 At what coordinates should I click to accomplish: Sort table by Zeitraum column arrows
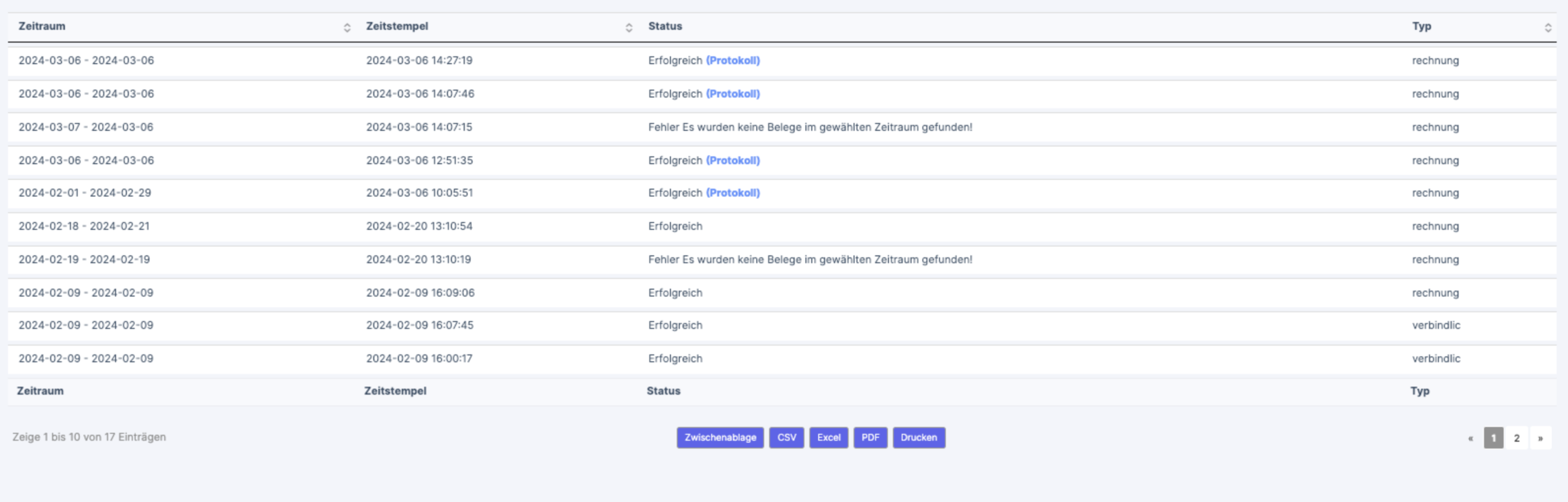pyautogui.click(x=347, y=27)
